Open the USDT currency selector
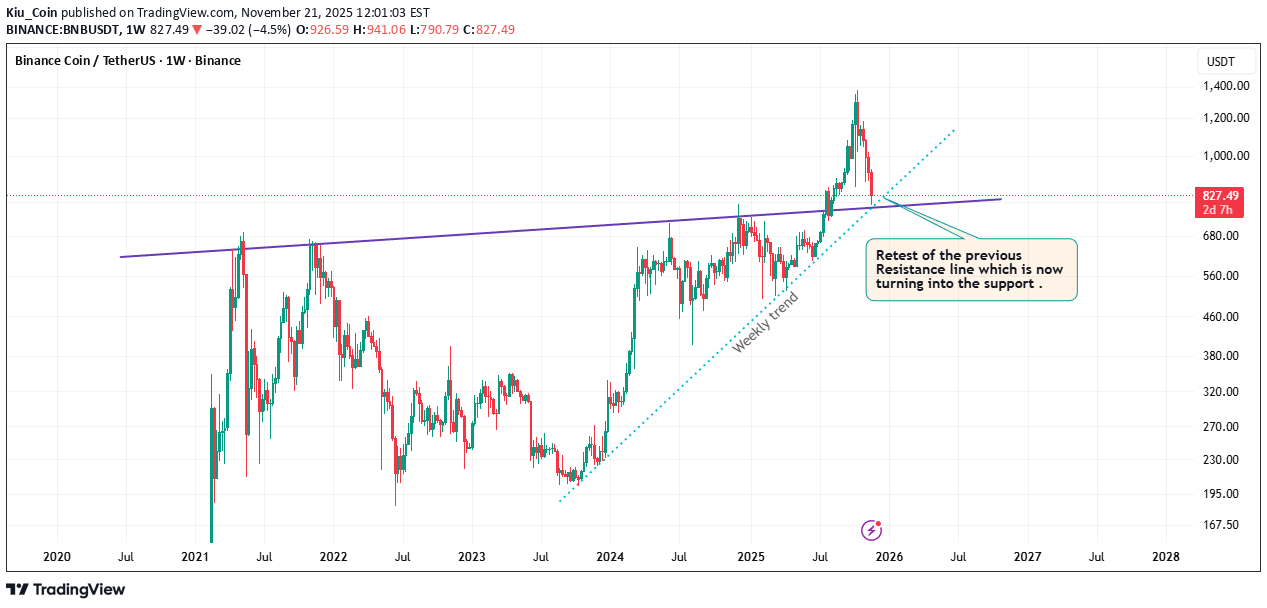This screenshot has width=1267, height=608. point(1221,62)
